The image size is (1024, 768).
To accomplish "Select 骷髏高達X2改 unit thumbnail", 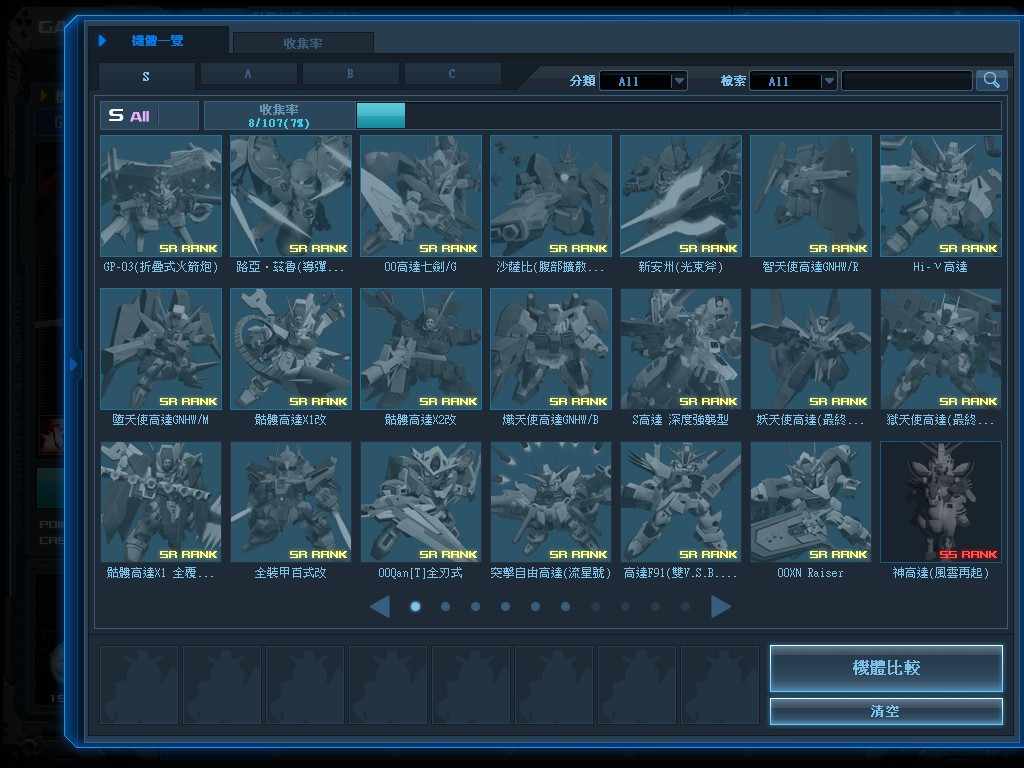I will point(421,349).
